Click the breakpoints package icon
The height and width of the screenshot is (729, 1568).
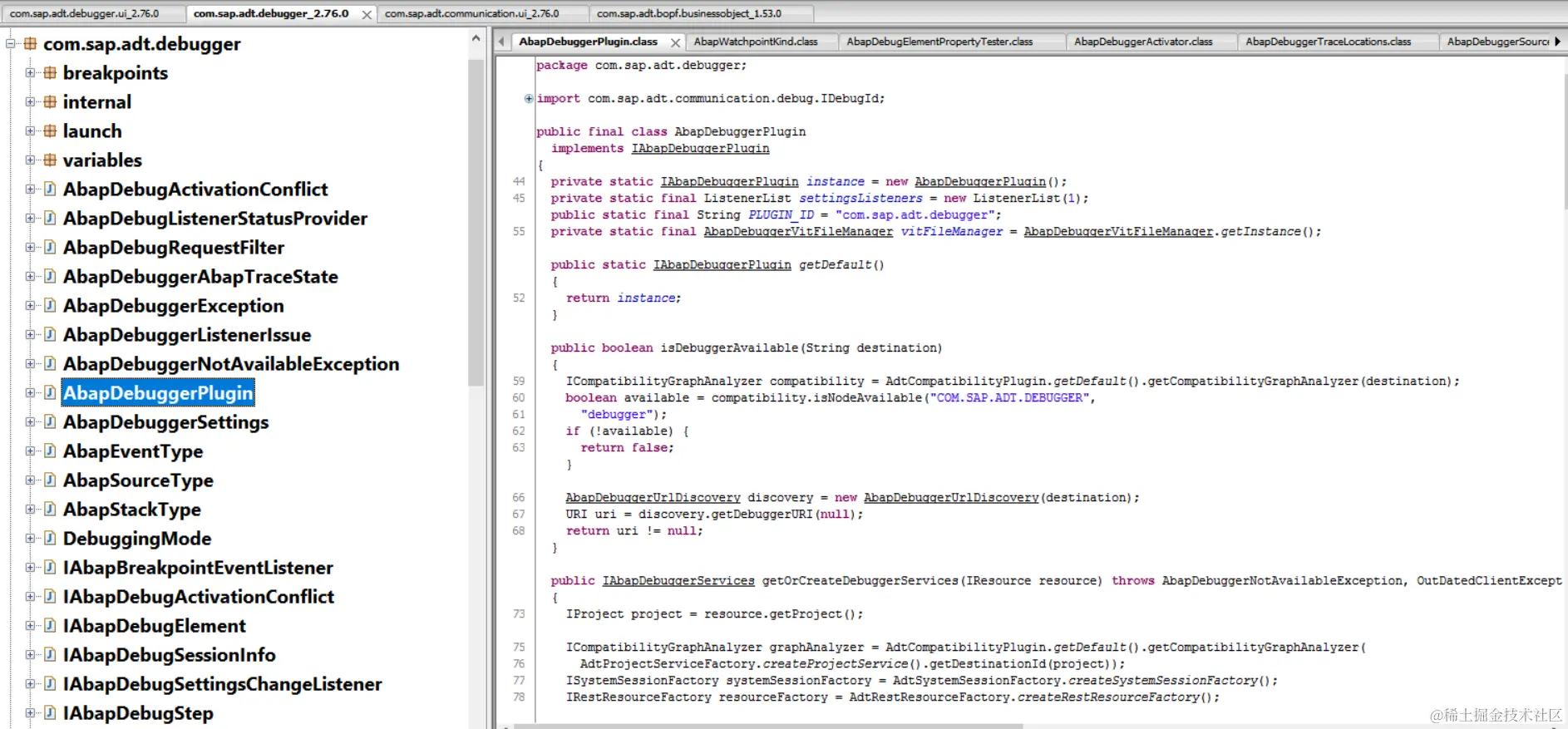(x=50, y=73)
